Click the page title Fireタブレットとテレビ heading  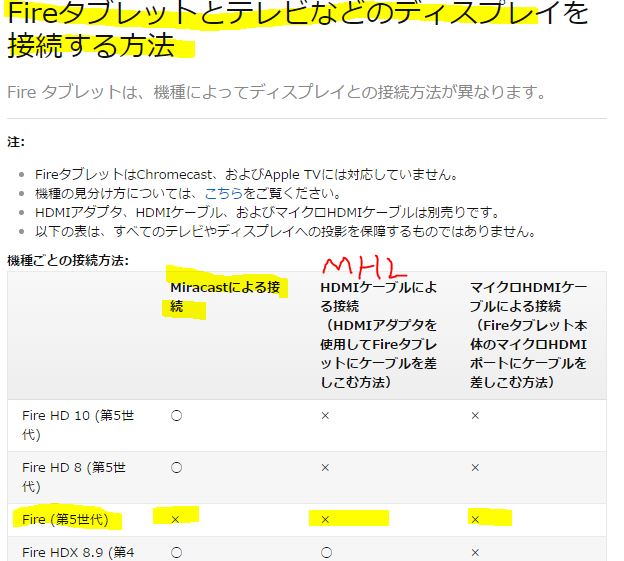(298, 29)
